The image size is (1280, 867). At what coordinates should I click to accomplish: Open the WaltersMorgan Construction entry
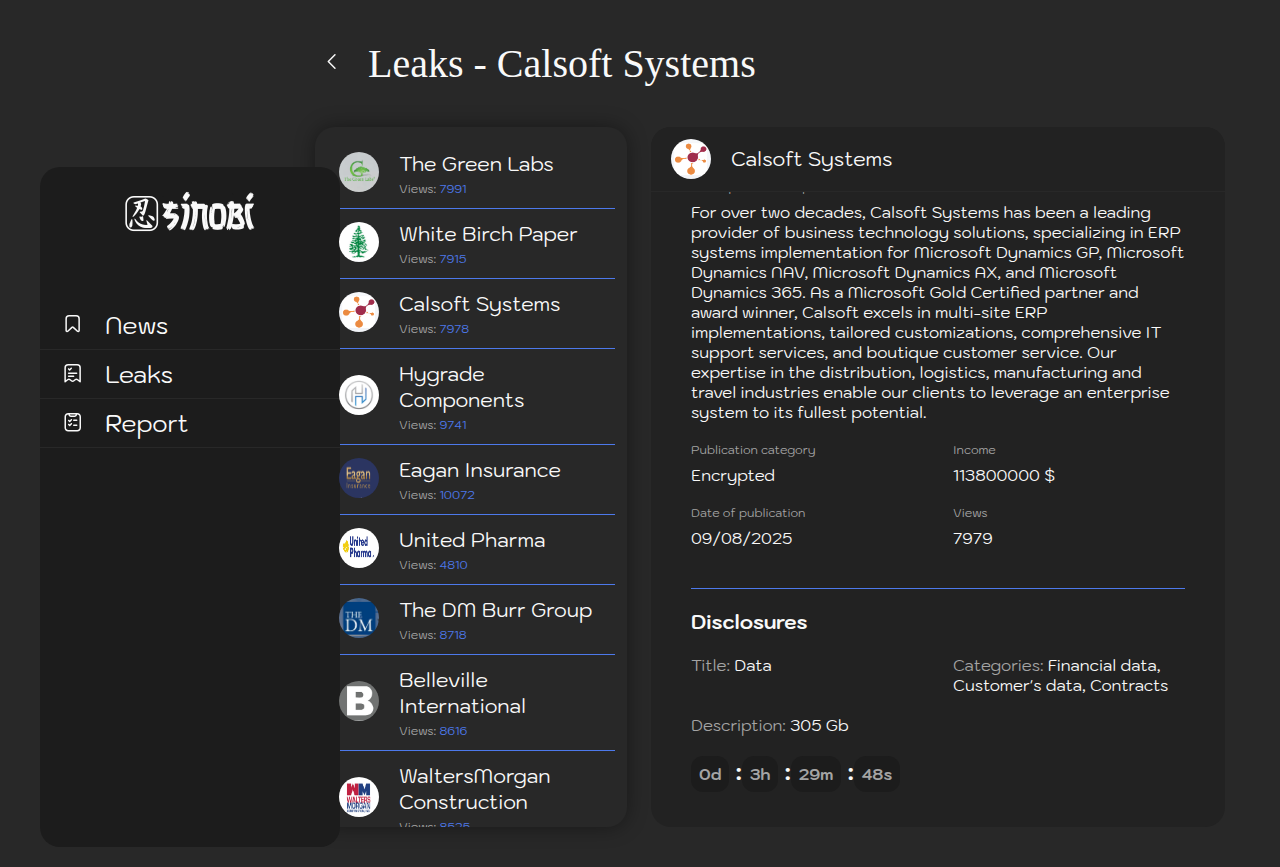point(474,789)
